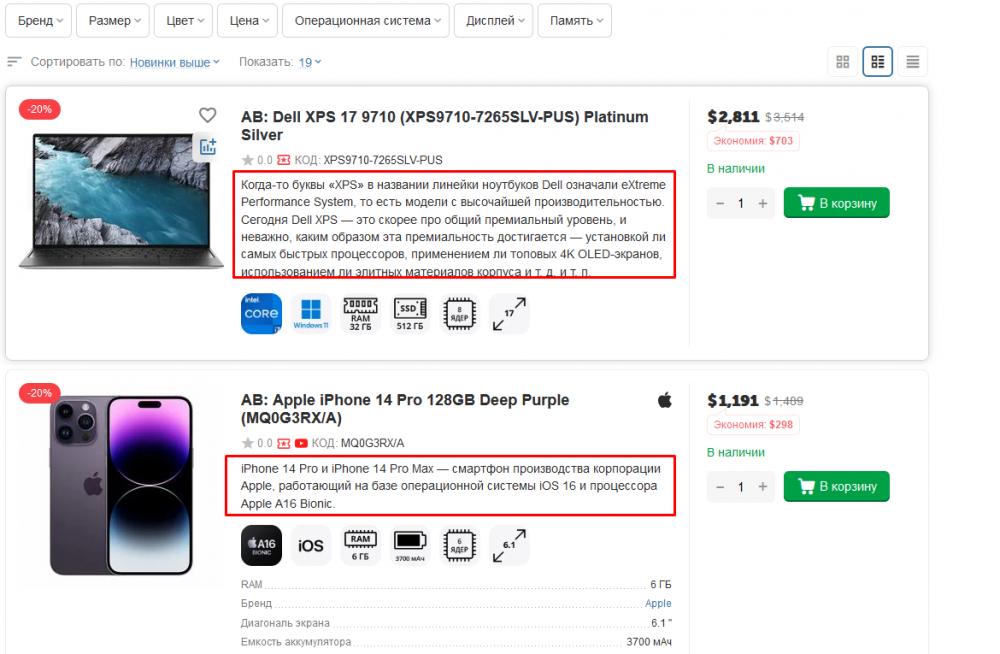This screenshot has width=1000, height=654.
Task: Add Dell XPS 17 to wishlist (heart)
Action: point(207,115)
